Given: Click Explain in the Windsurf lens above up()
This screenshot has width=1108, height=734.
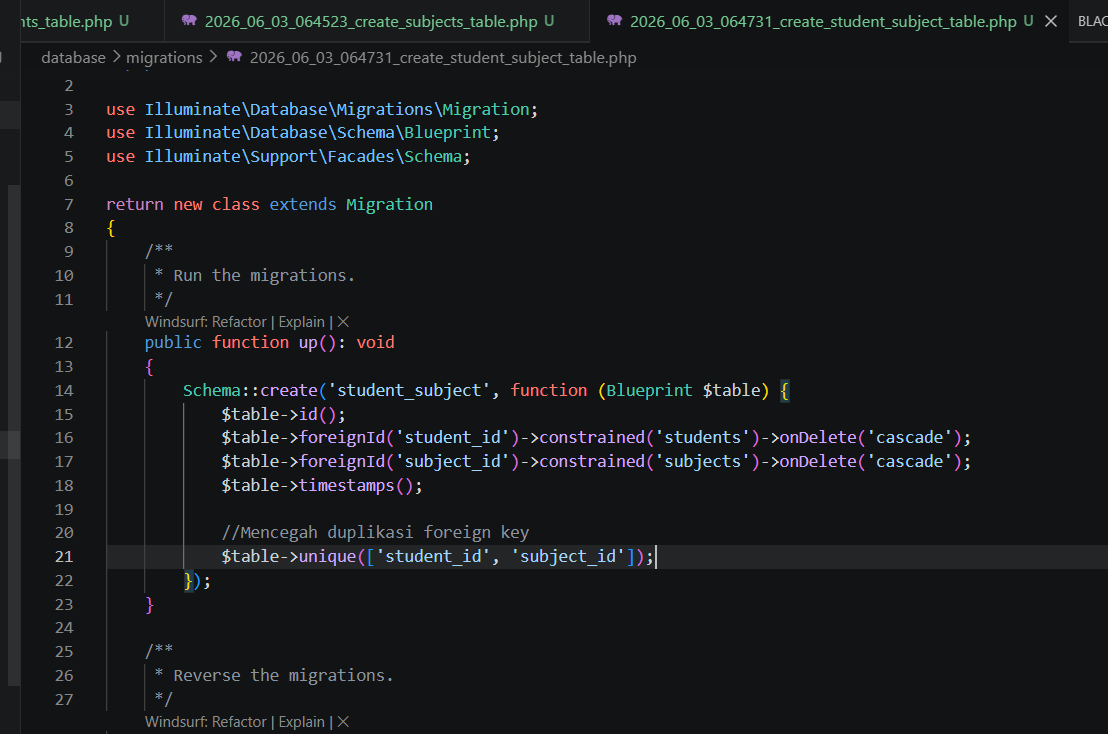Looking at the screenshot, I should [301, 322].
